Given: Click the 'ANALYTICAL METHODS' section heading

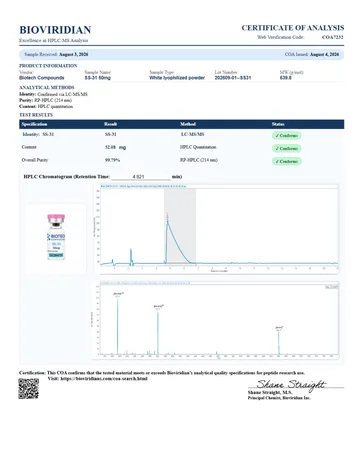Looking at the screenshot, I should click(x=47, y=87).
